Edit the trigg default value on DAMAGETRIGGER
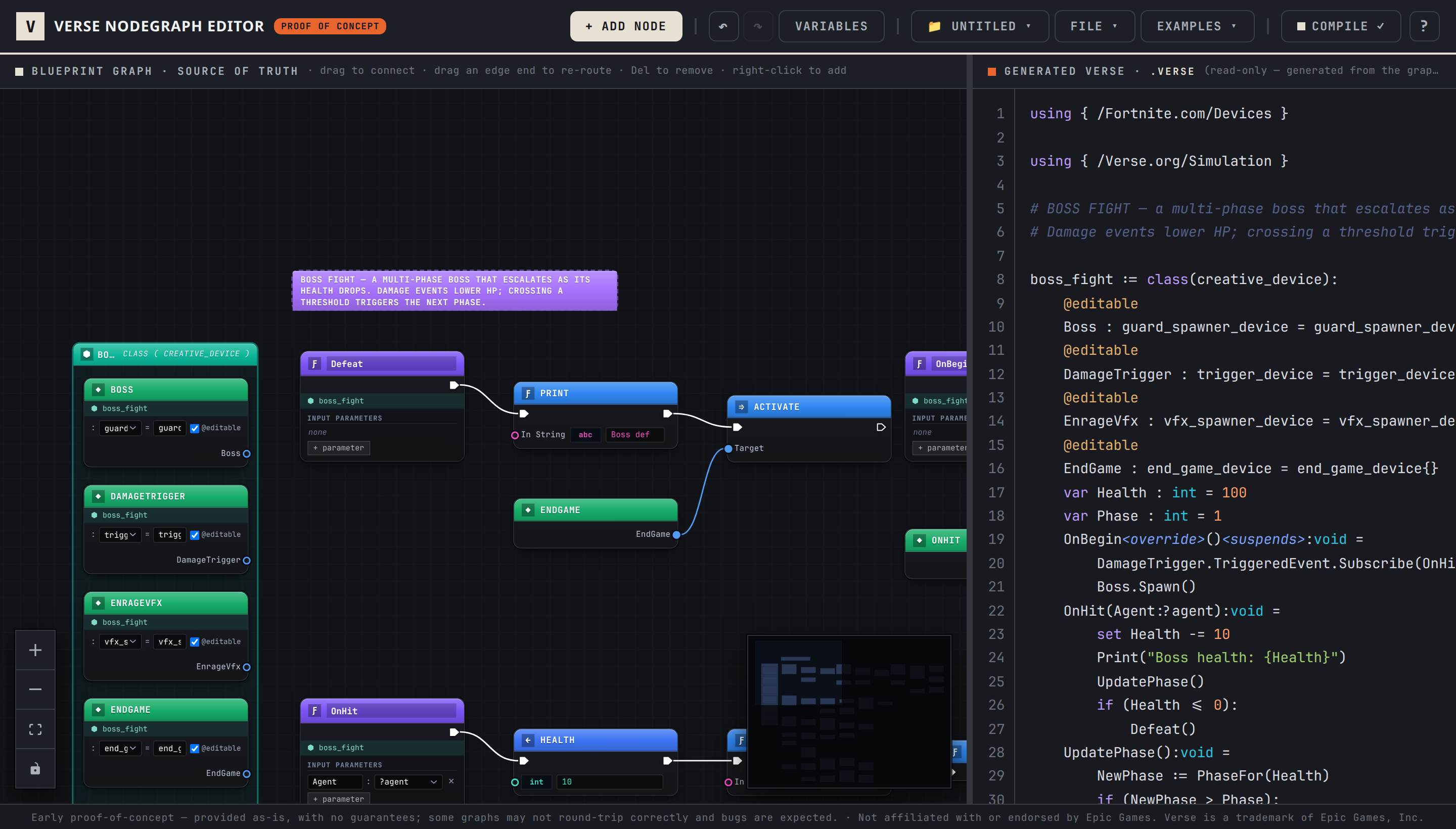This screenshot has width=1456, height=829. point(170,534)
